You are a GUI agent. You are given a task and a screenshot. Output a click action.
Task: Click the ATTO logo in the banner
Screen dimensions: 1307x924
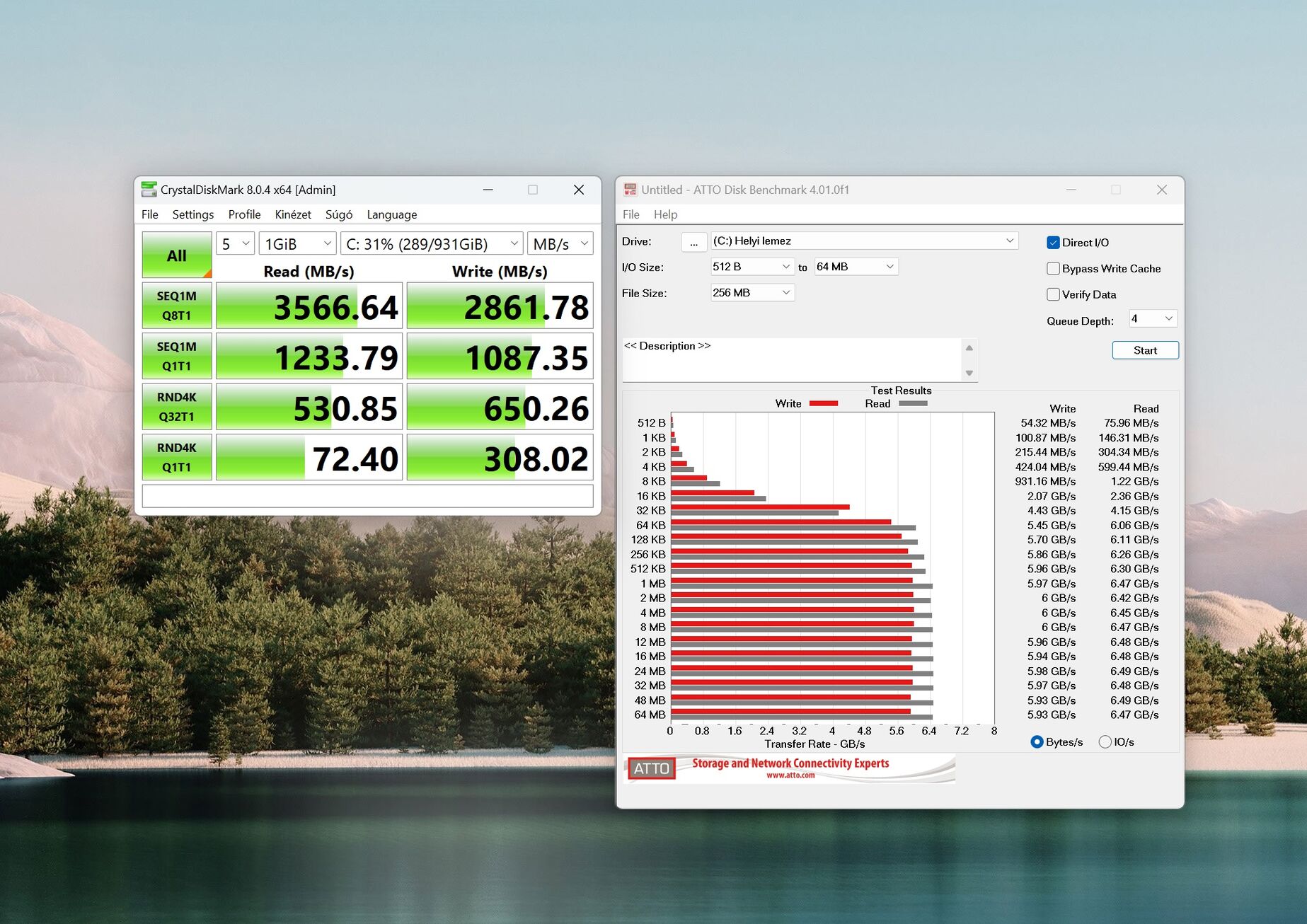[651, 768]
